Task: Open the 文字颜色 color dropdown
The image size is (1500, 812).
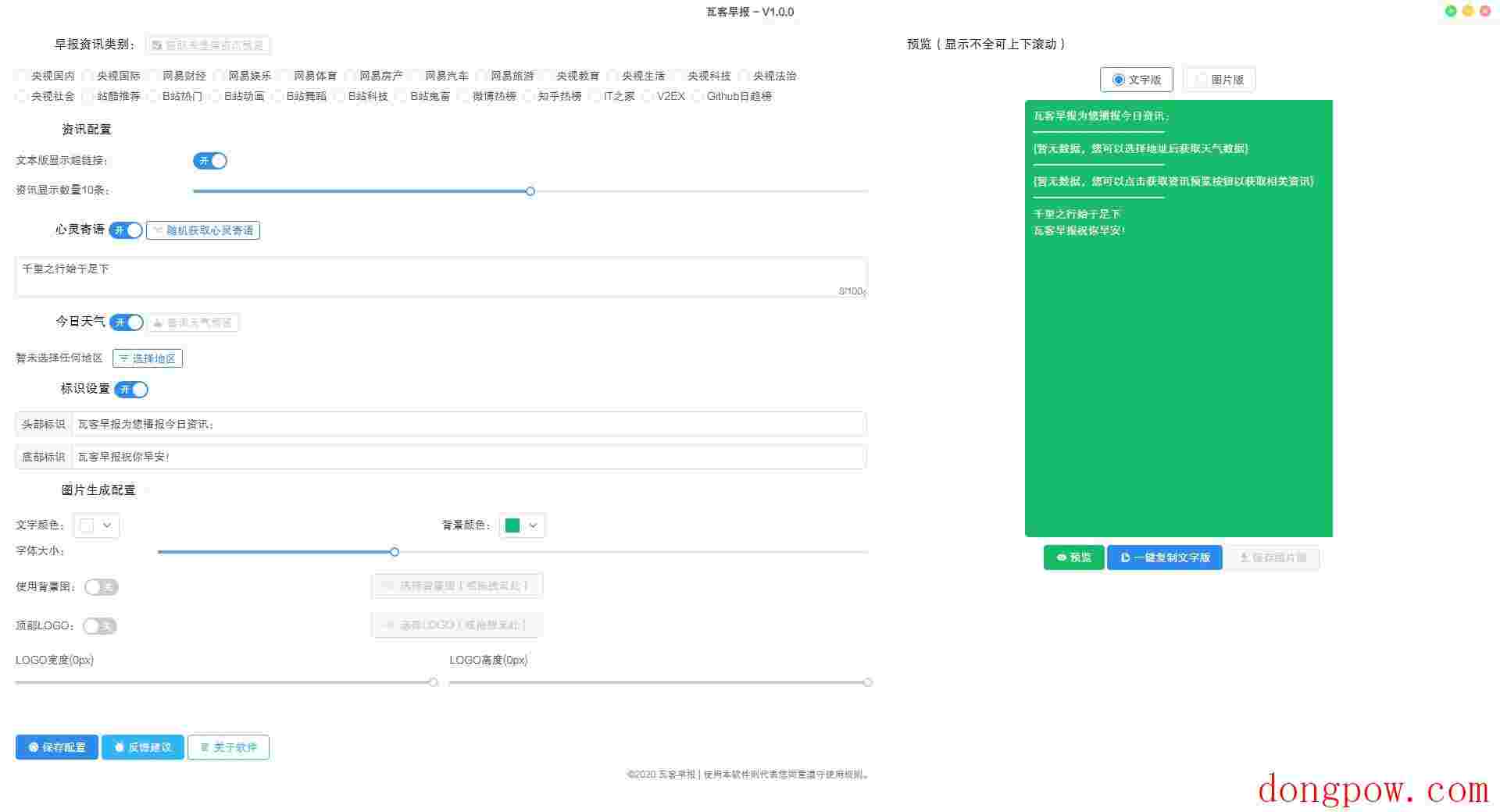Action: [x=96, y=525]
